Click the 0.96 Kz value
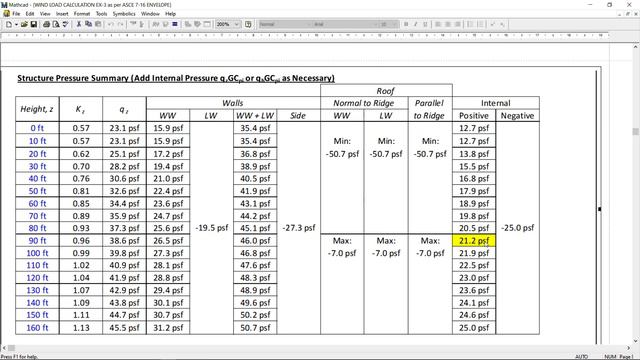Screen dimensions: 640x360 click(x=81, y=241)
